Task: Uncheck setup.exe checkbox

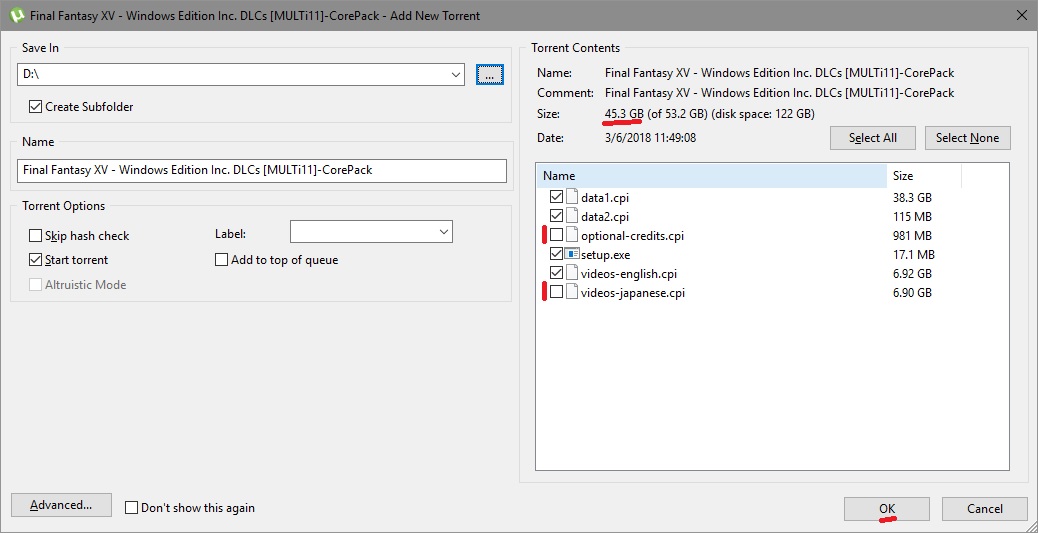Action: (x=556, y=254)
